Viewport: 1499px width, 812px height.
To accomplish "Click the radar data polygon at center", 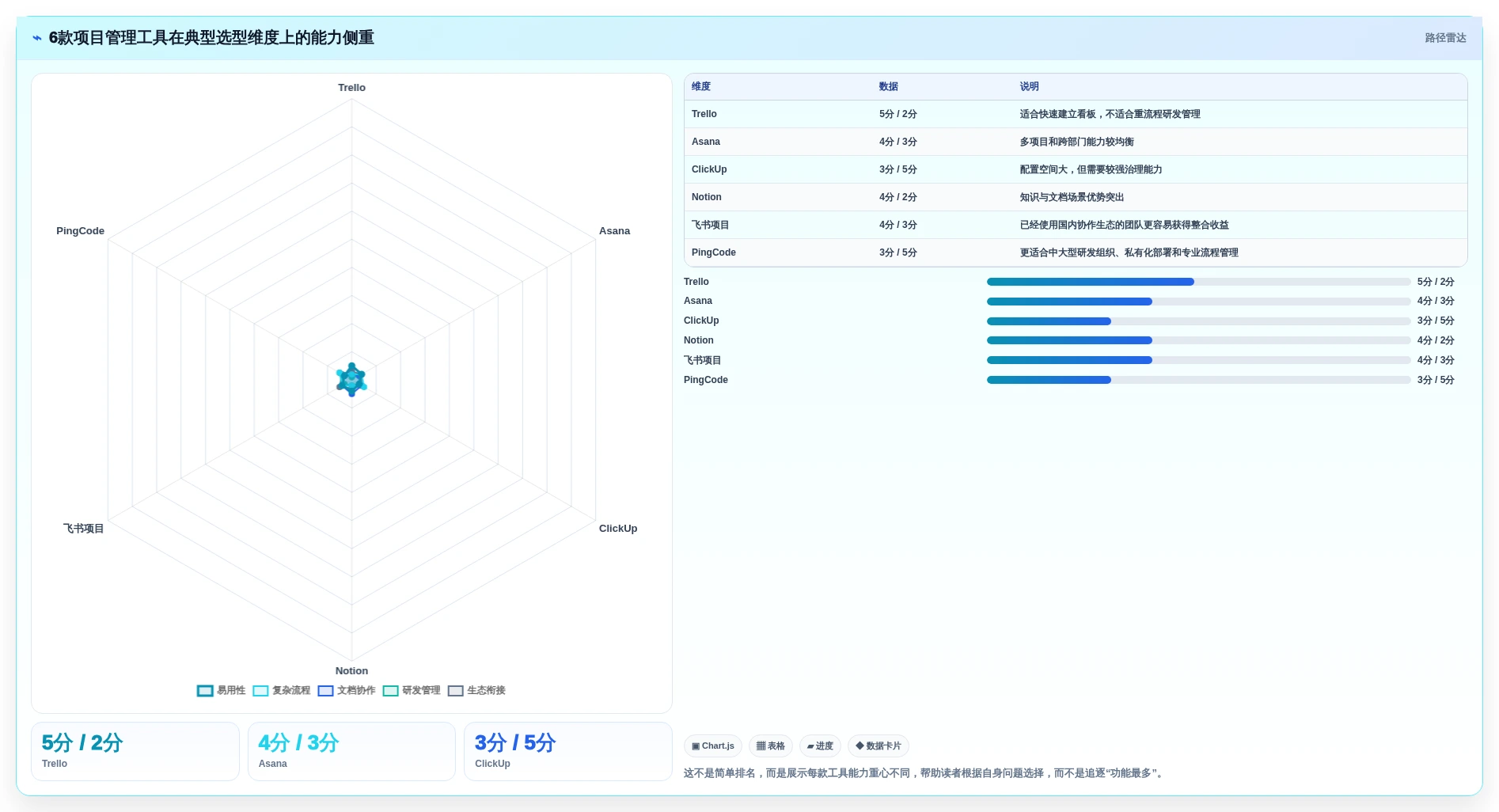I will (x=351, y=380).
